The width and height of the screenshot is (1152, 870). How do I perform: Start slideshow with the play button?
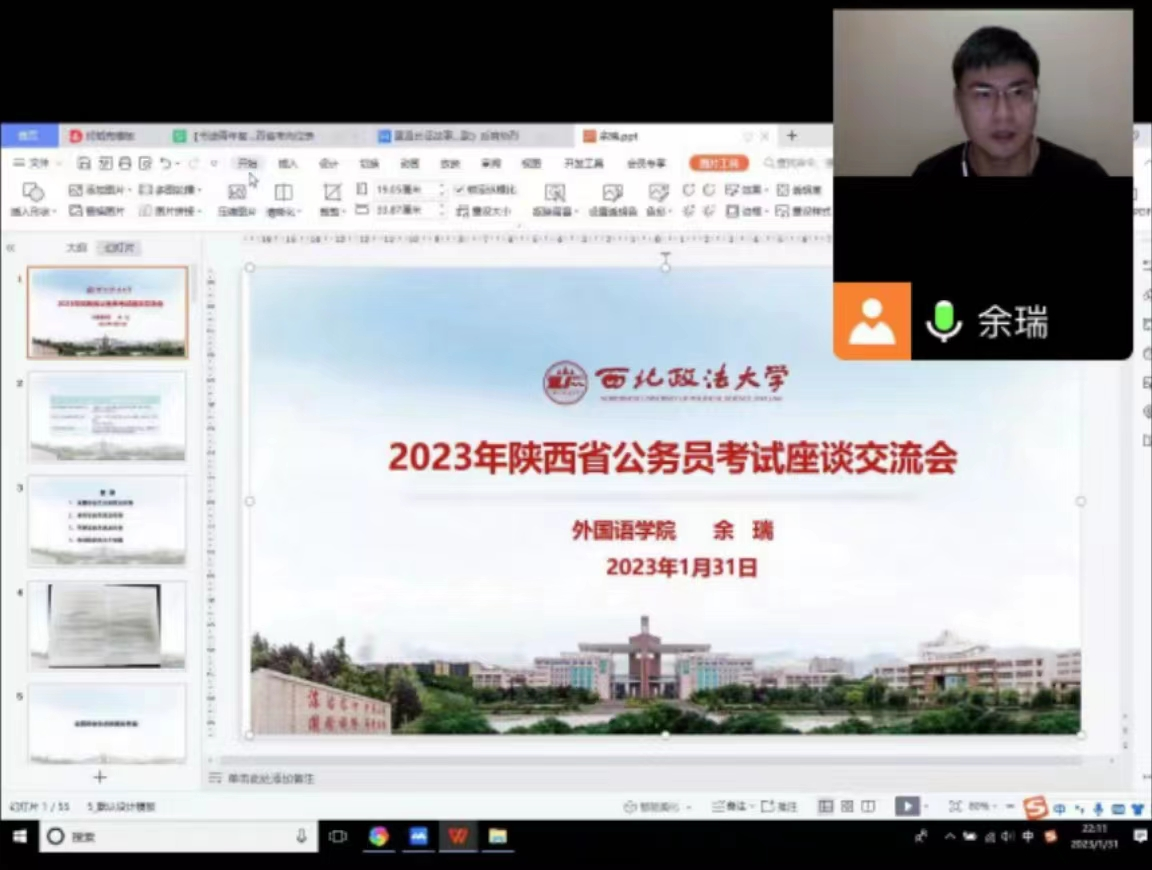906,806
